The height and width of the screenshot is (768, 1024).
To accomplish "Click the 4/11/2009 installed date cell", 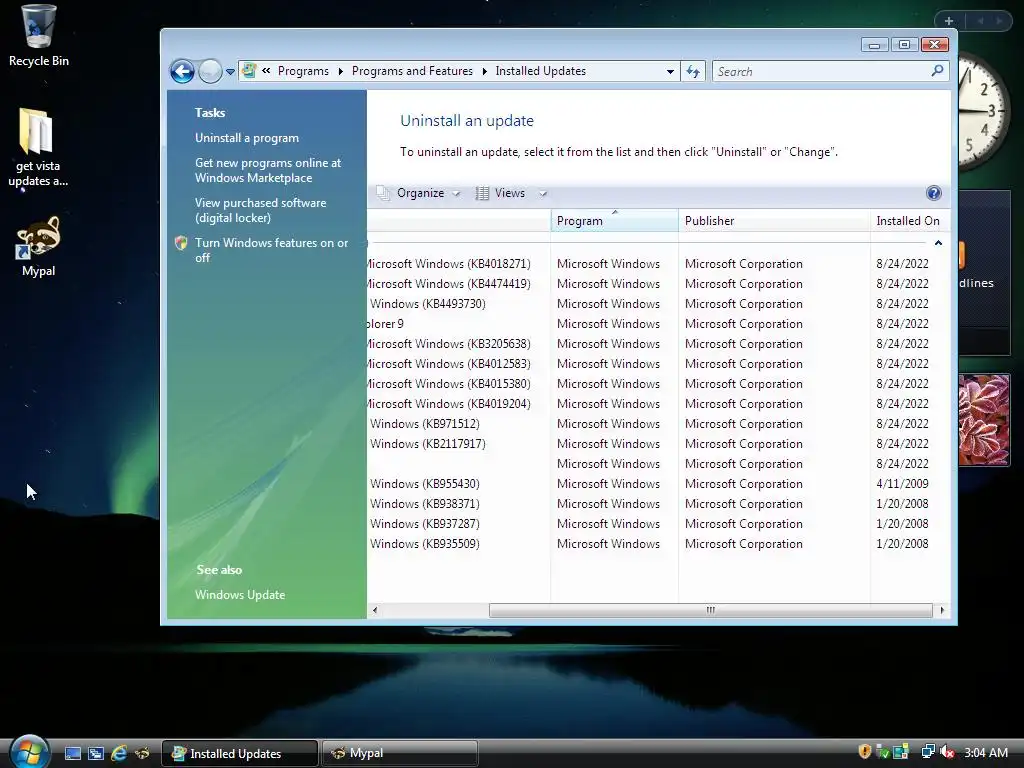I will pos(902,484).
